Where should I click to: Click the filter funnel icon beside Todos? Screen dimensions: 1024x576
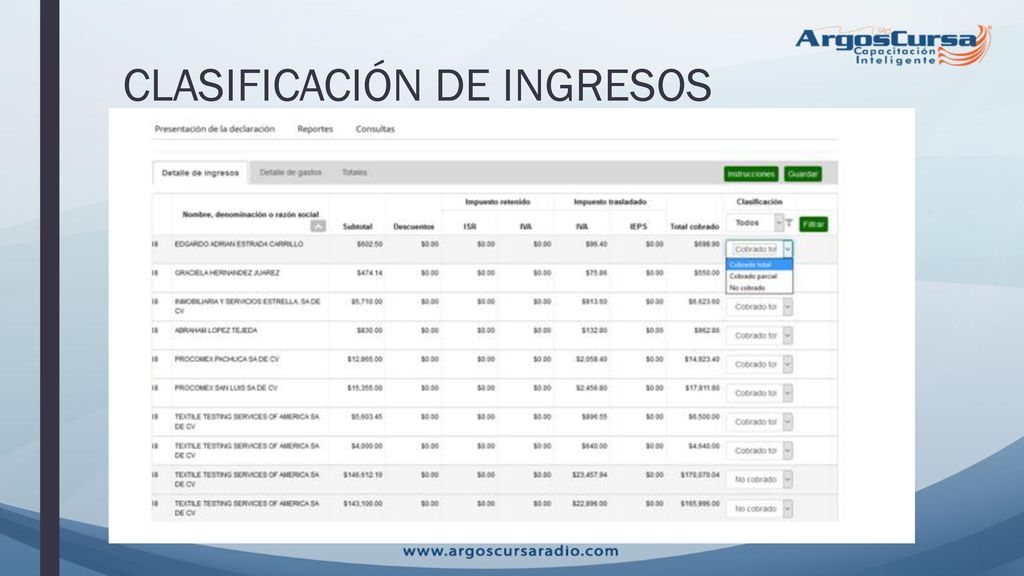789,223
